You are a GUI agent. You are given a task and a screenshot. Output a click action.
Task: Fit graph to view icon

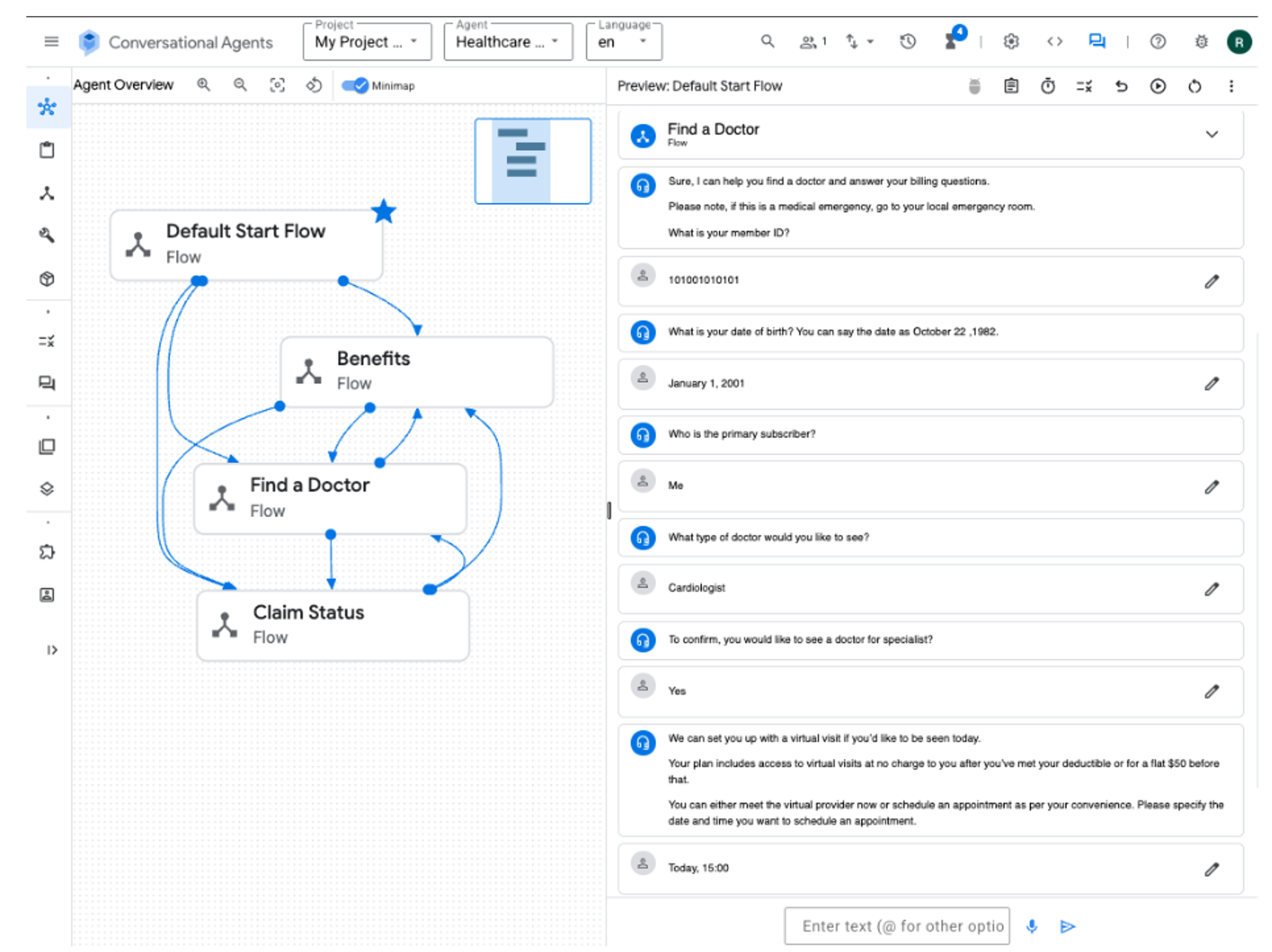pos(277,85)
